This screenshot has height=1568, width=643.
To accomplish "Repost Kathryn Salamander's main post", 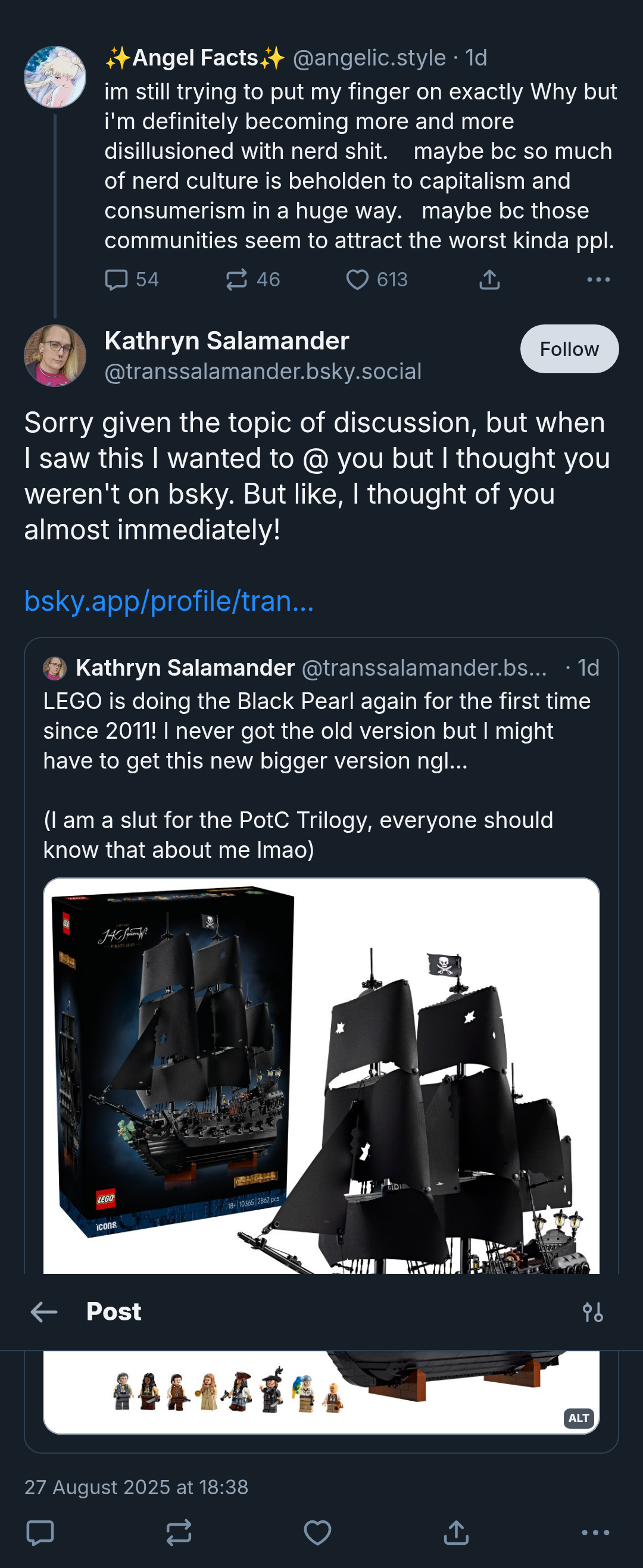I will (179, 1532).
